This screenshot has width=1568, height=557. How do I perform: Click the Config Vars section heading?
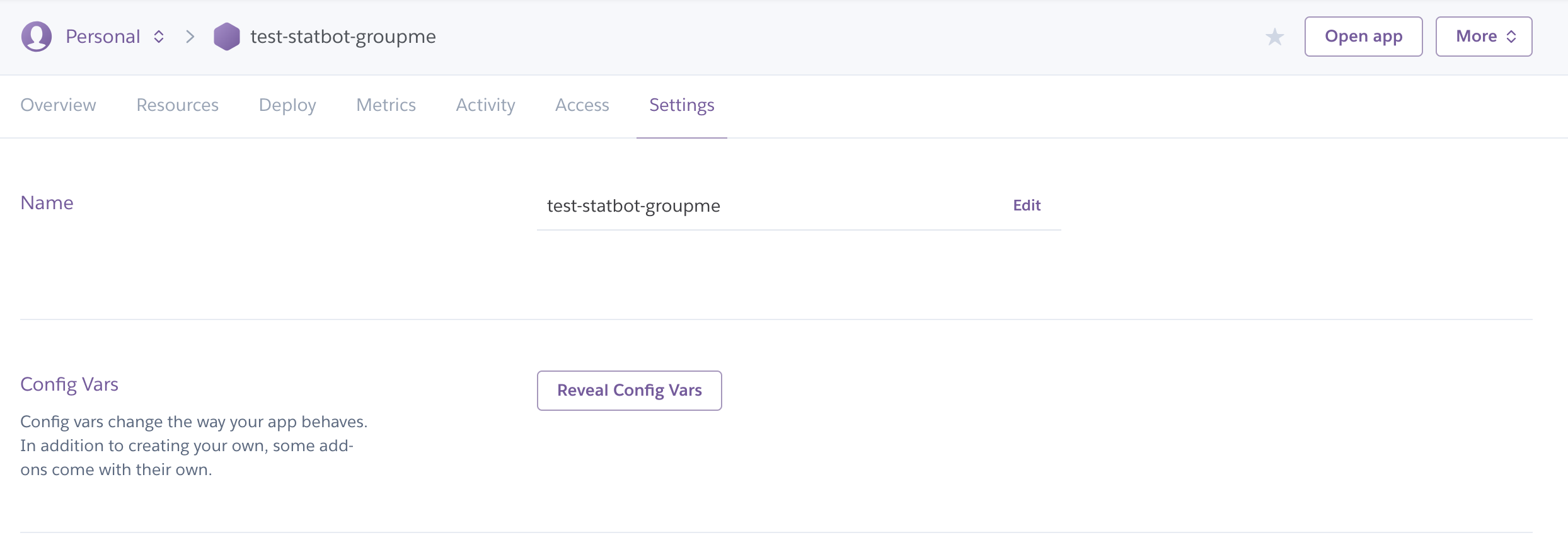tap(69, 384)
